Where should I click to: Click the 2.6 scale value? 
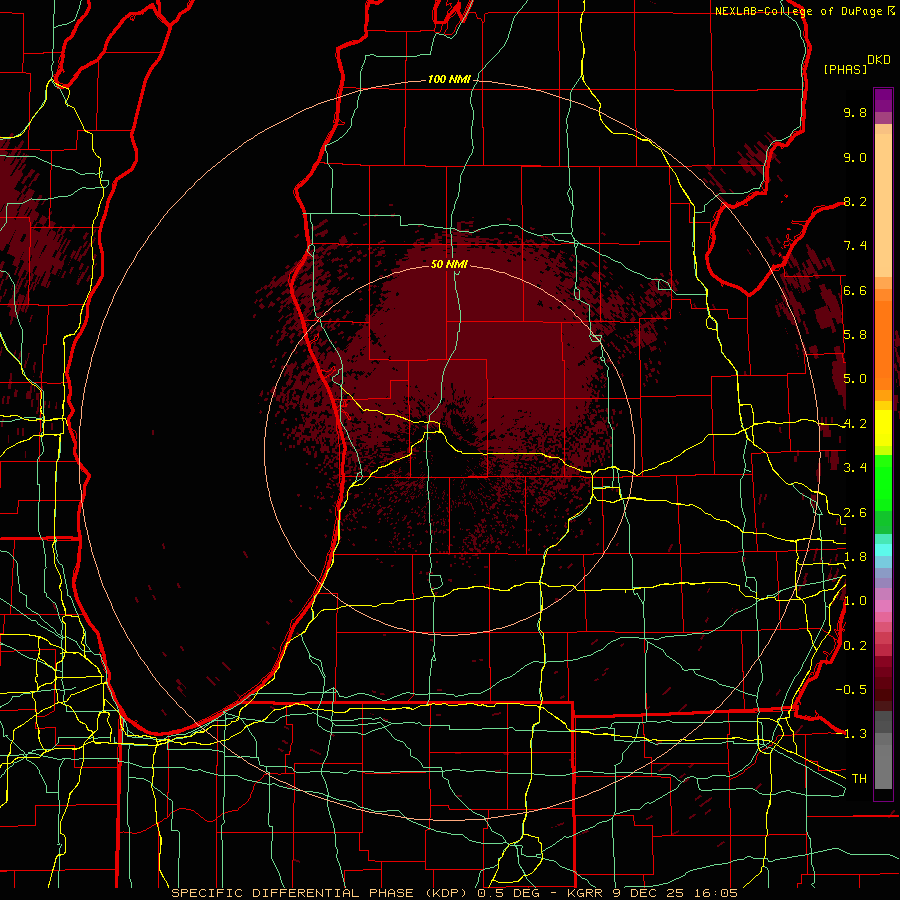[855, 513]
